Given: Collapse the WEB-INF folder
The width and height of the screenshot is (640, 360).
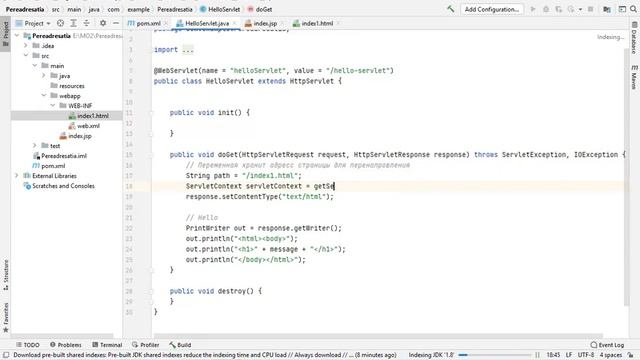Looking at the screenshot, I should click(x=53, y=106).
